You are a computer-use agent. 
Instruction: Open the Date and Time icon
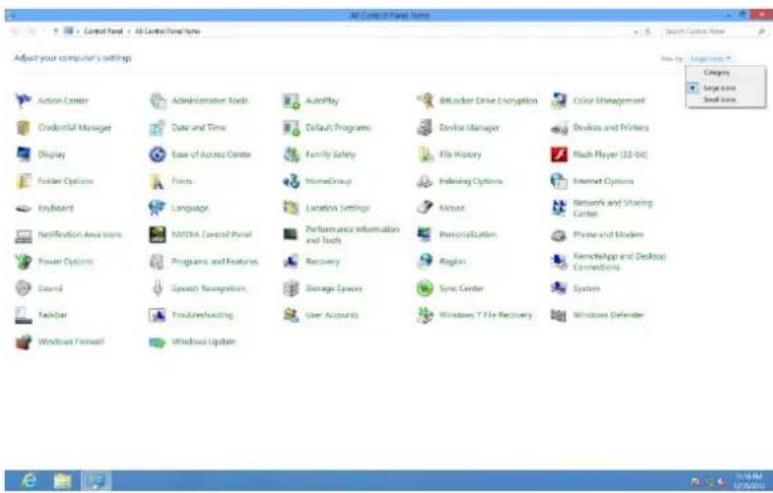(x=158, y=128)
